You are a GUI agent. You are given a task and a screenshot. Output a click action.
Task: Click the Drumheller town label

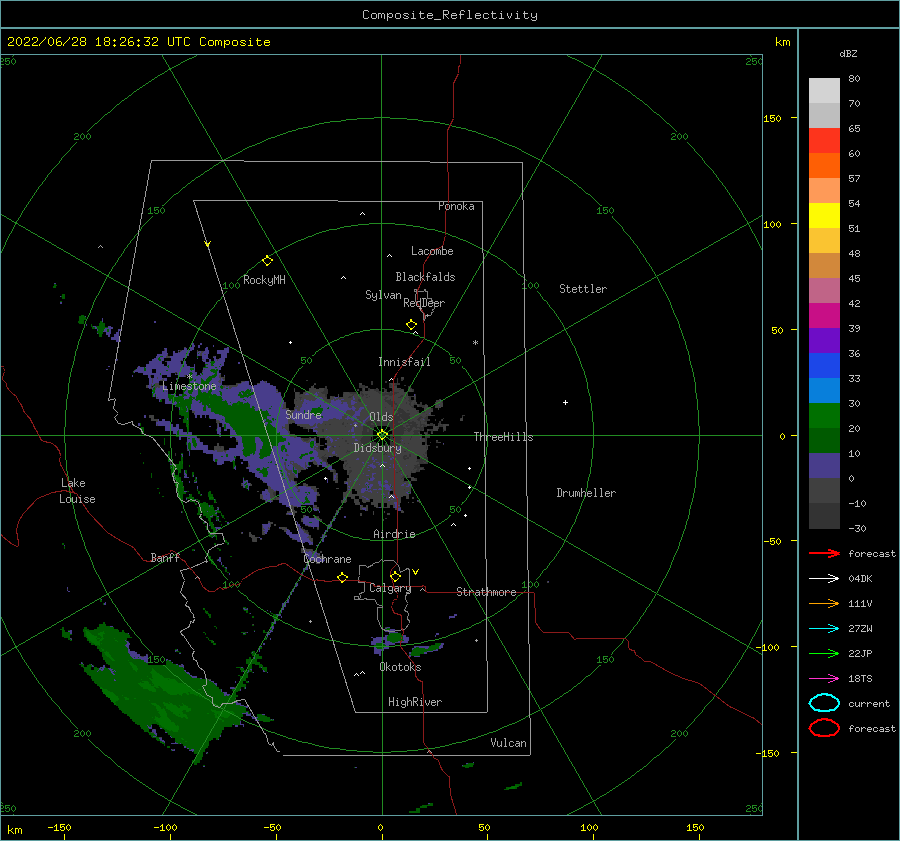[586, 493]
